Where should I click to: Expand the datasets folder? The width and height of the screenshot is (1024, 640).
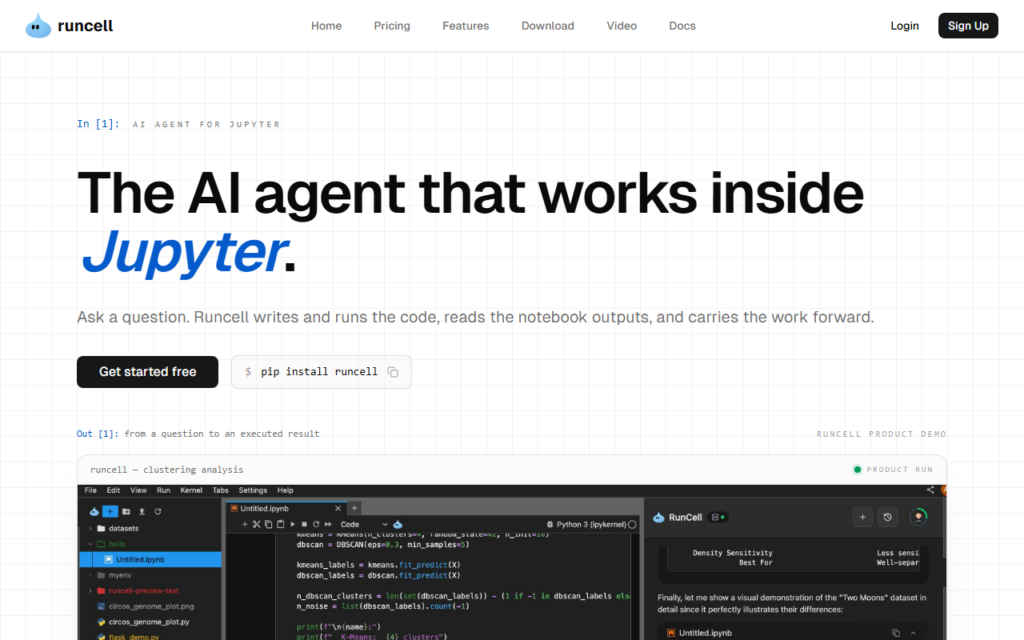(x=90, y=528)
